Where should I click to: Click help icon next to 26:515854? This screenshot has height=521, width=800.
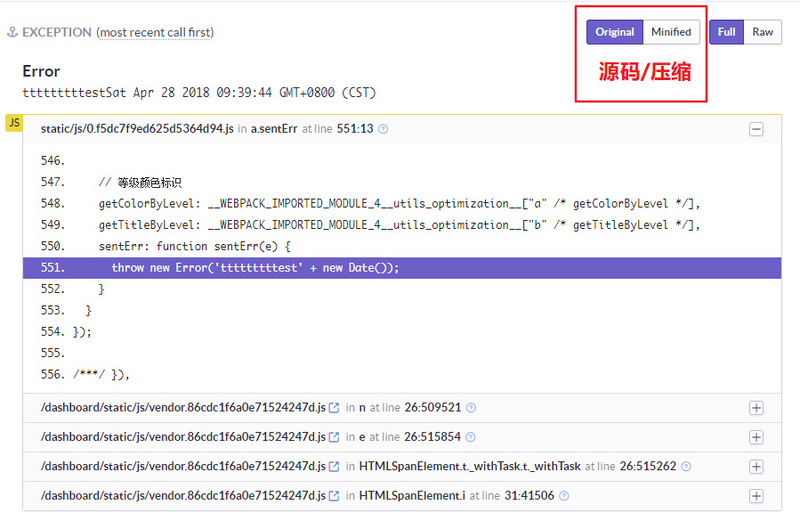tap(470, 437)
